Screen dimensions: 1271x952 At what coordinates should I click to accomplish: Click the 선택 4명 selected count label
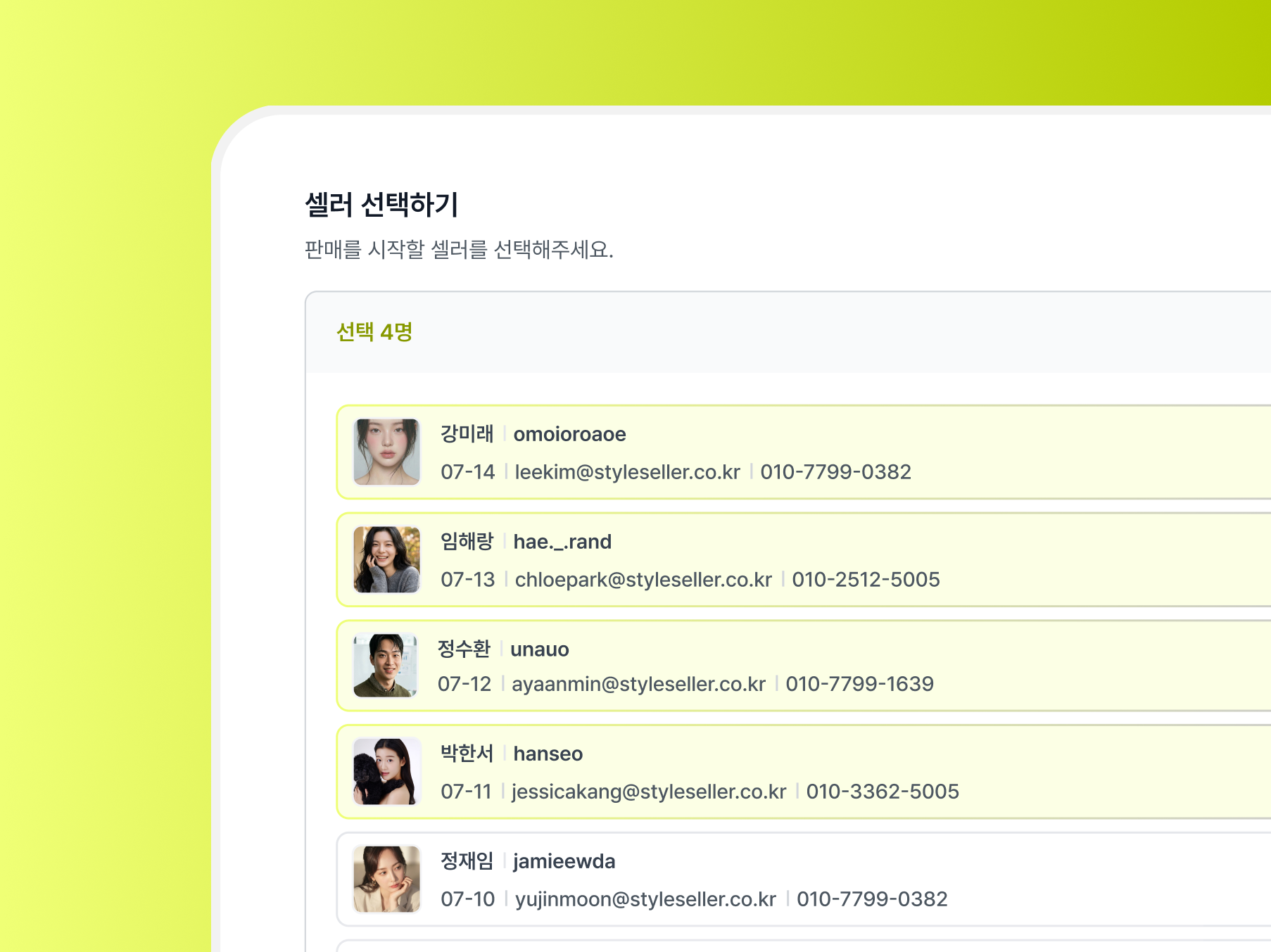tap(374, 331)
